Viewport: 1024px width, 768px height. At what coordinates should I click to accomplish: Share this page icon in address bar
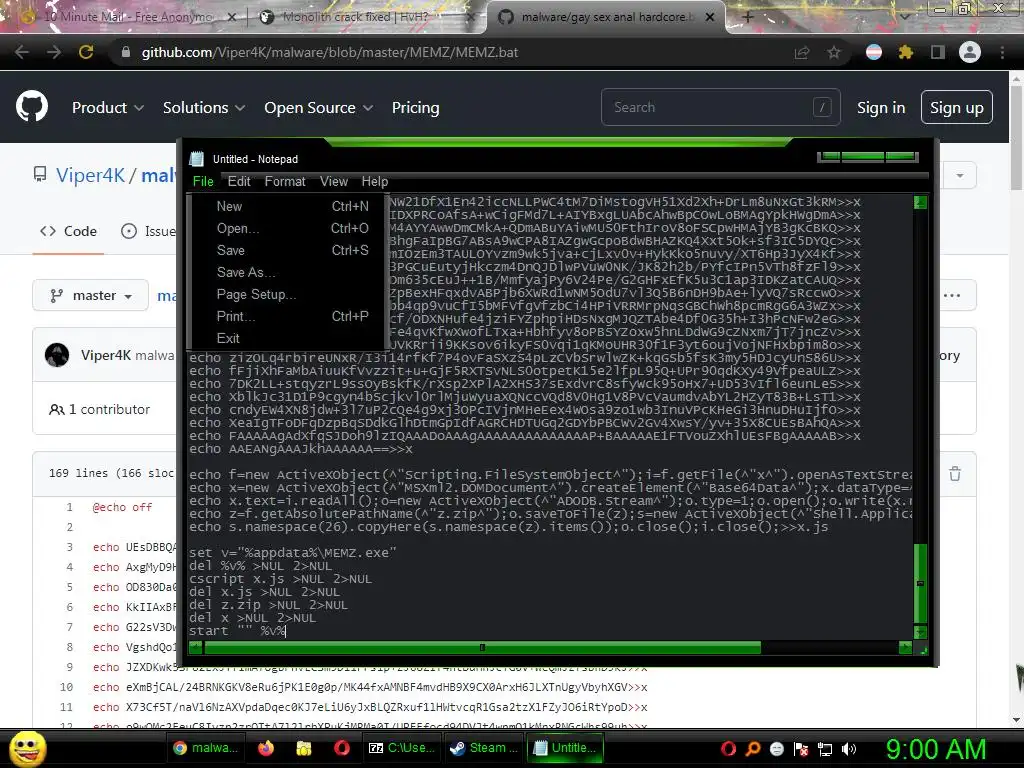tap(802, 52)
